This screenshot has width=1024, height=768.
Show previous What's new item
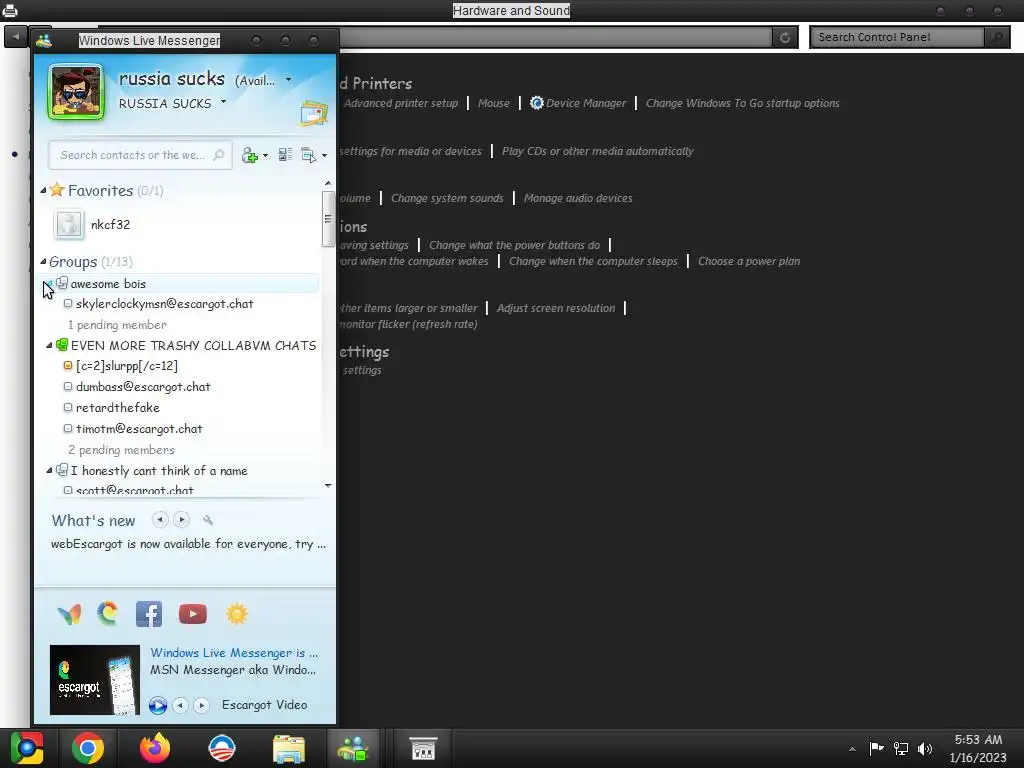160,520
